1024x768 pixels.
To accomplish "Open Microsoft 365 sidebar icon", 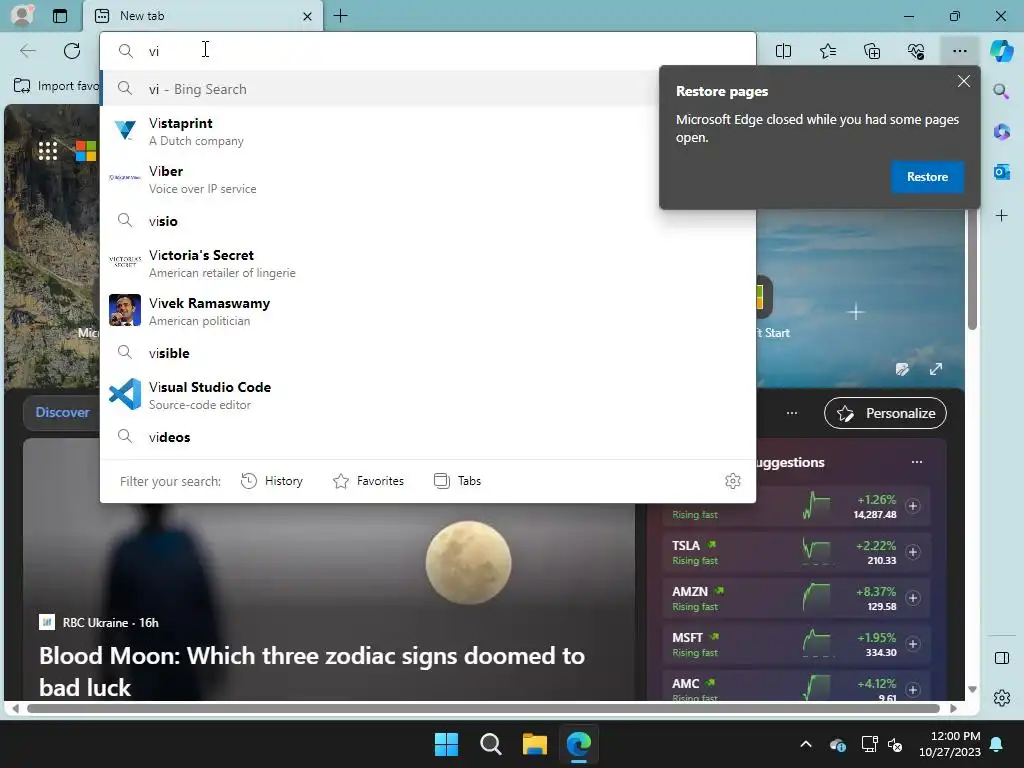I will [1001, 131].
